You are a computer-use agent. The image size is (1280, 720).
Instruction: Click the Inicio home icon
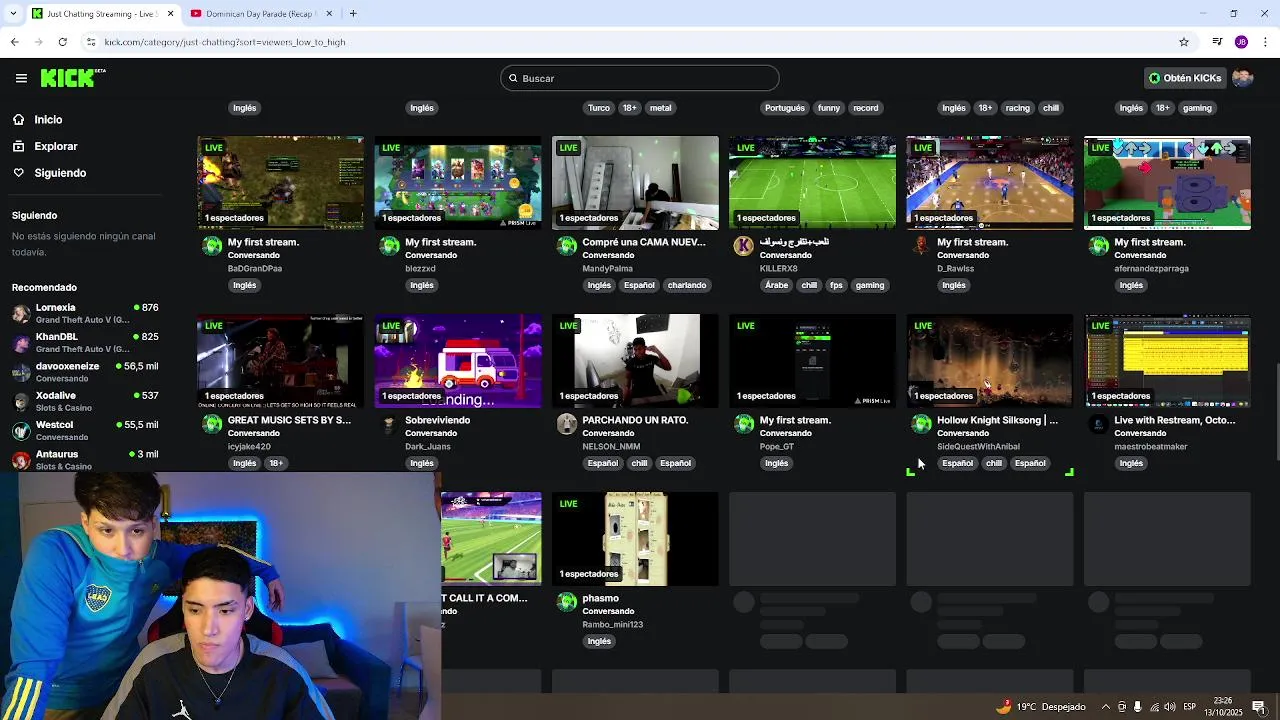pos(18,119)
